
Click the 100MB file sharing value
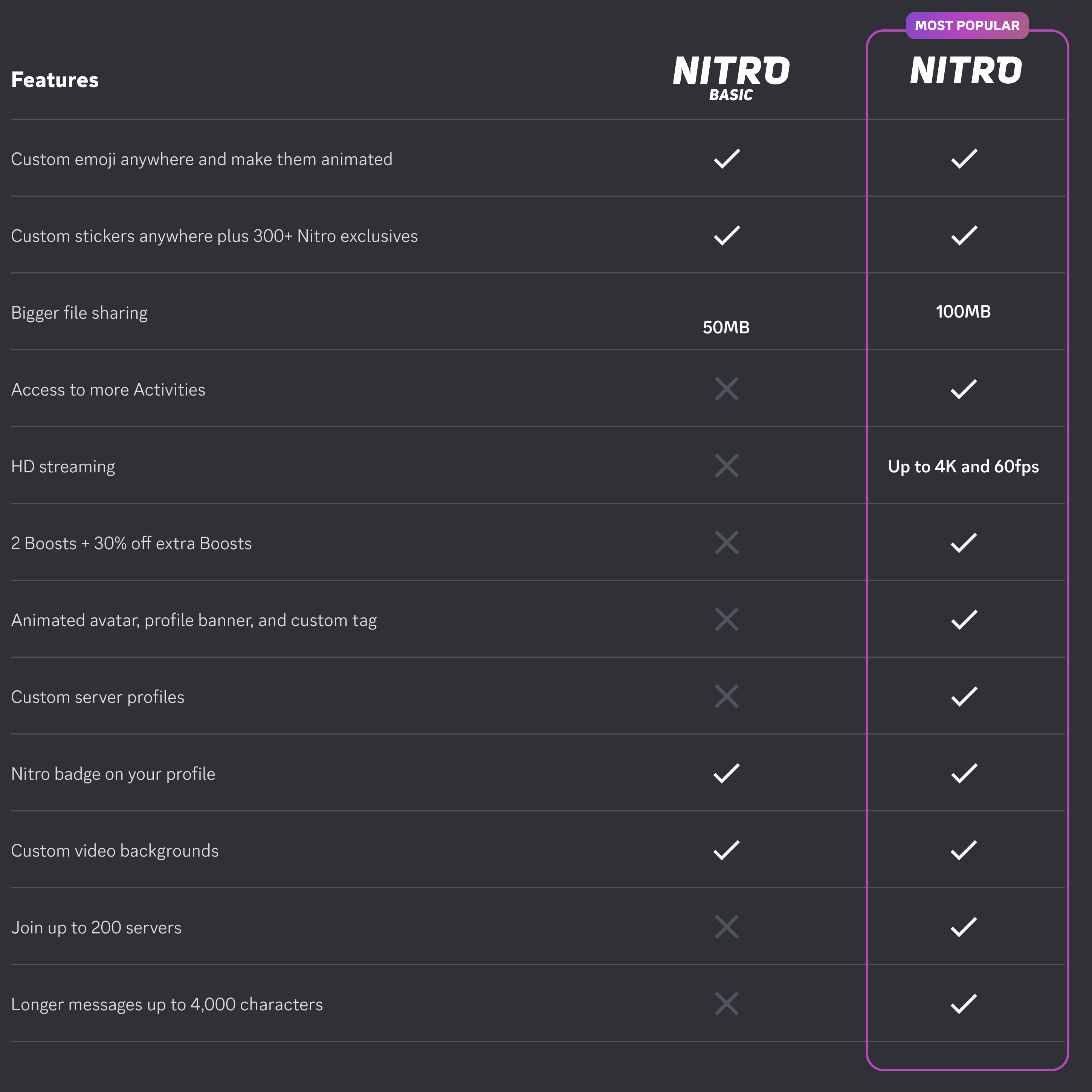(x=963, y=312)
